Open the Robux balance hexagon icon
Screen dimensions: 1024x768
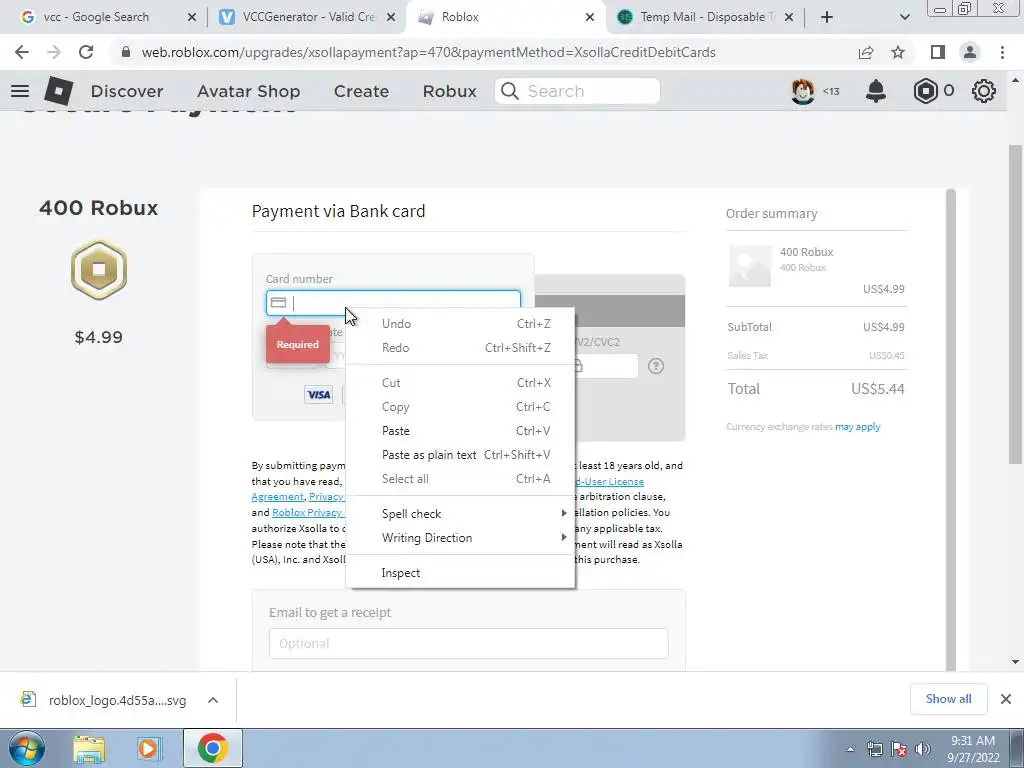point(925,91)
